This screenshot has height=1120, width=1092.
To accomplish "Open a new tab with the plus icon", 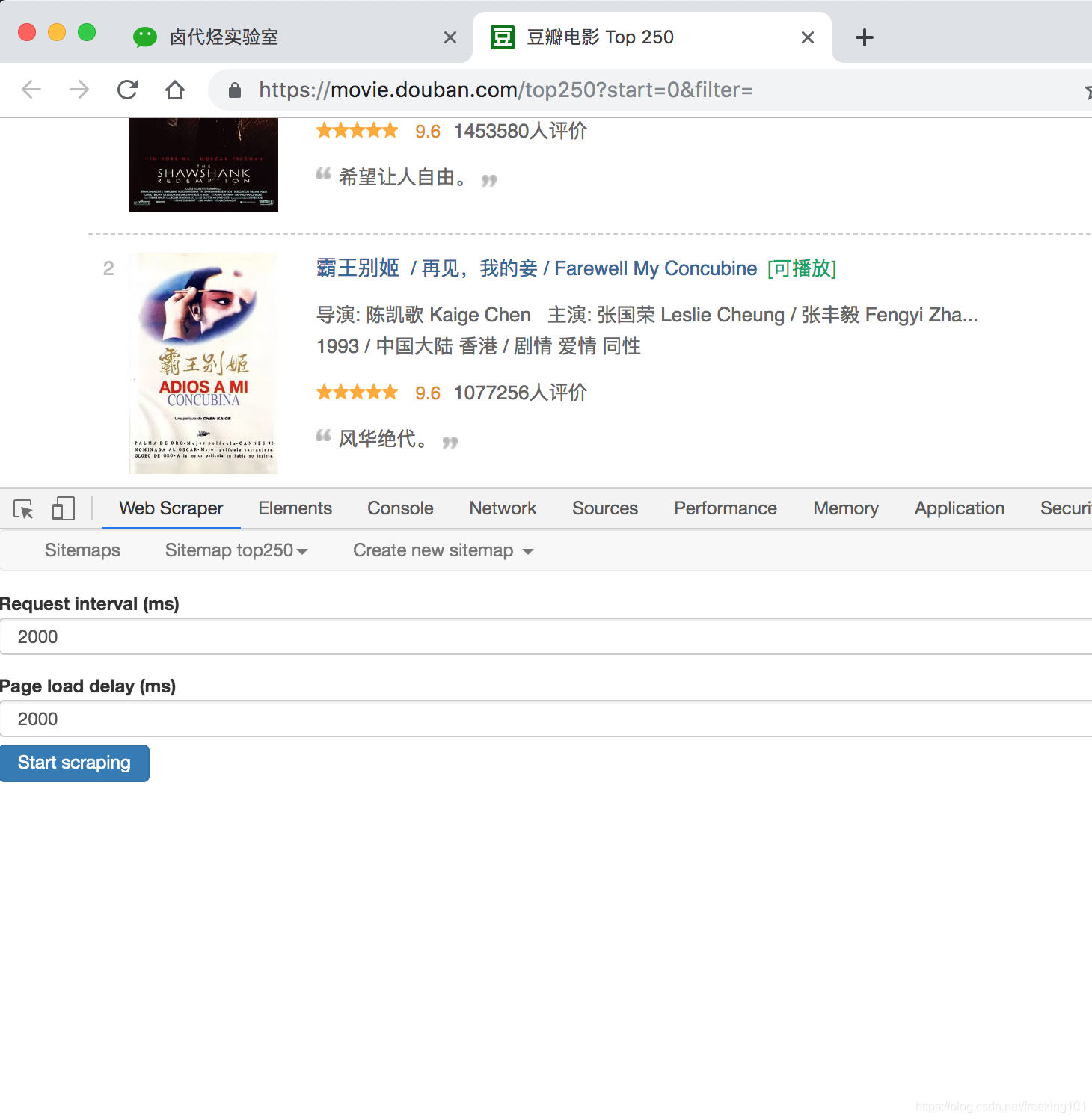I will [864, 37].
